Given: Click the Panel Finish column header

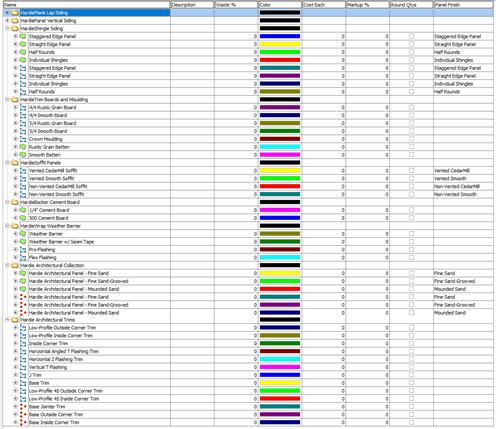Looking at the screenshot, I should coord(463,5).
